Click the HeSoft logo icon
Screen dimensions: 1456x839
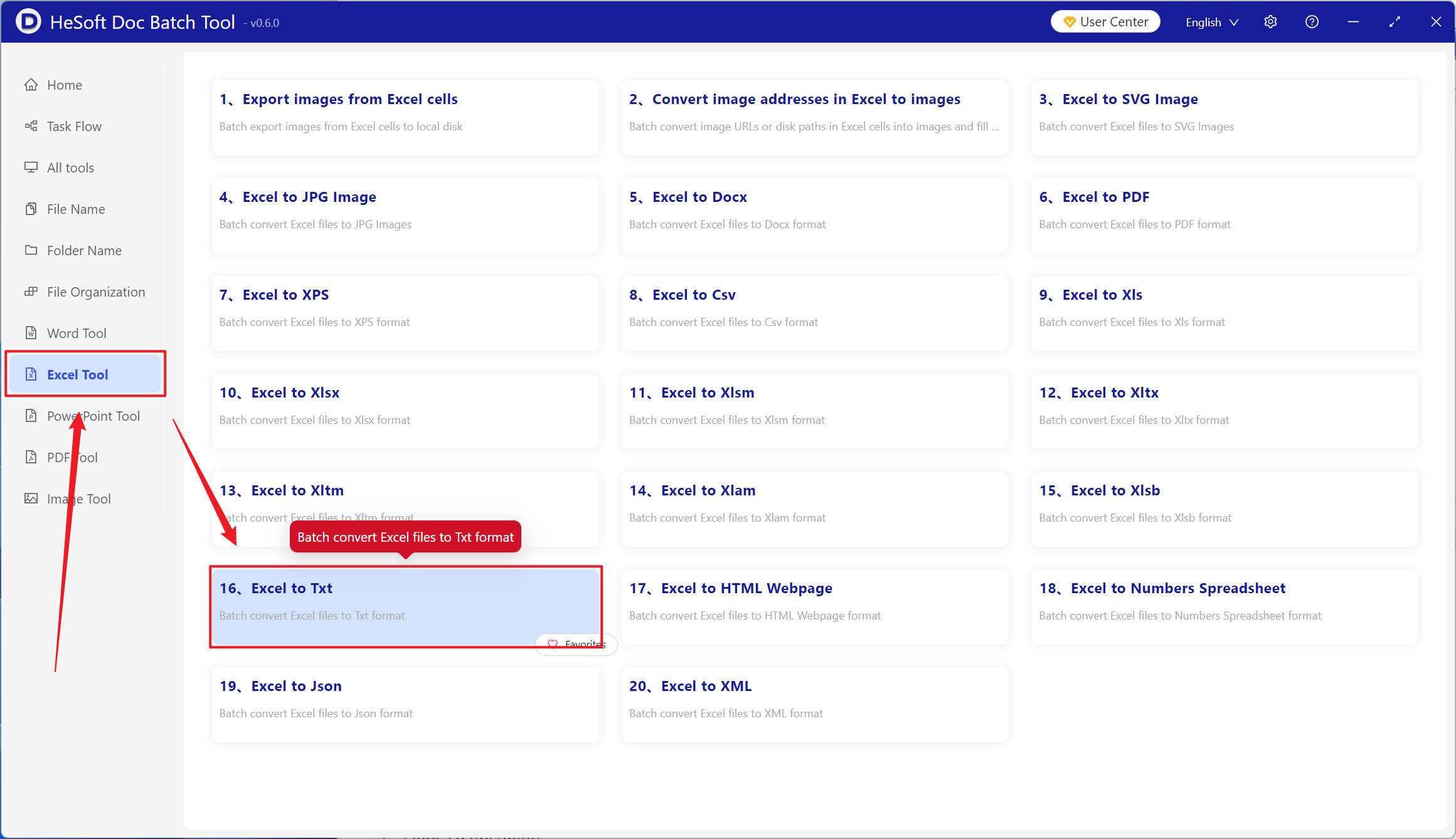(28, 22)
